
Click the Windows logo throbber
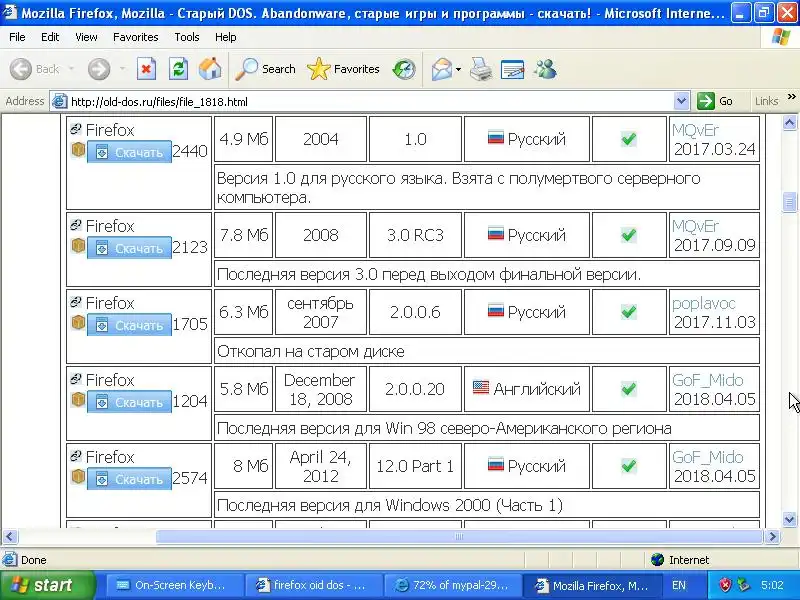point(781,37)
